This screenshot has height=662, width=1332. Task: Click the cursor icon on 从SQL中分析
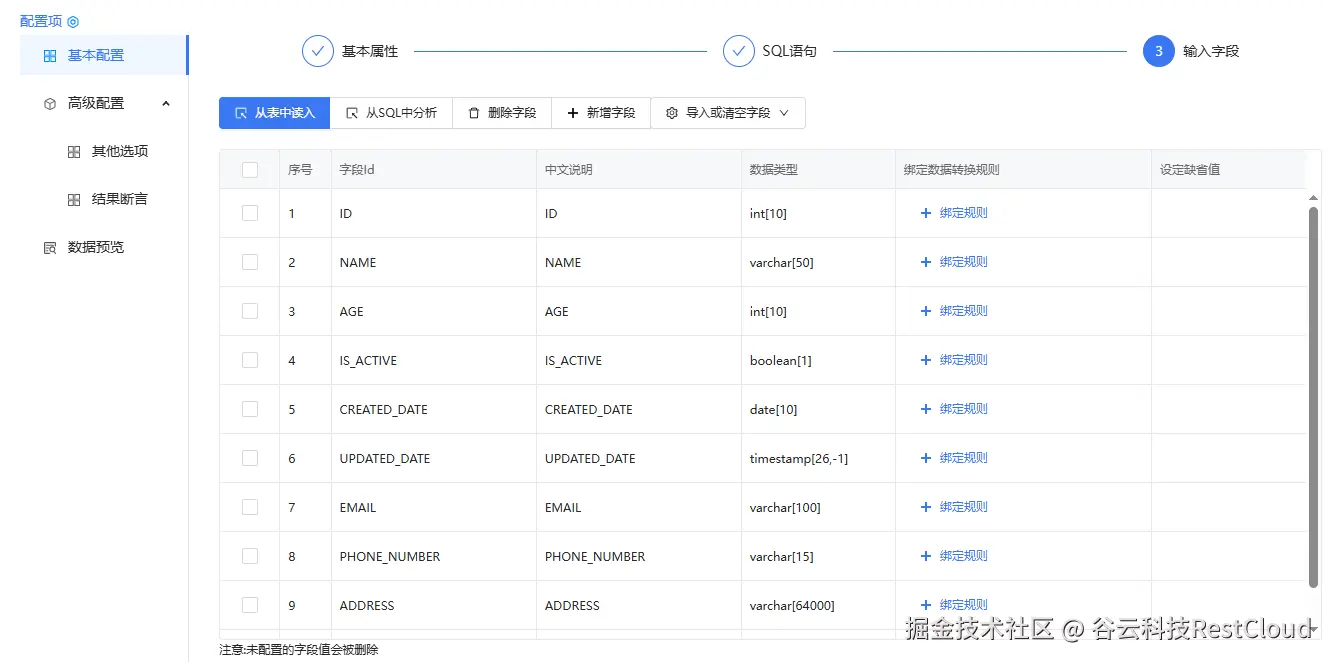tap(352, 113)
